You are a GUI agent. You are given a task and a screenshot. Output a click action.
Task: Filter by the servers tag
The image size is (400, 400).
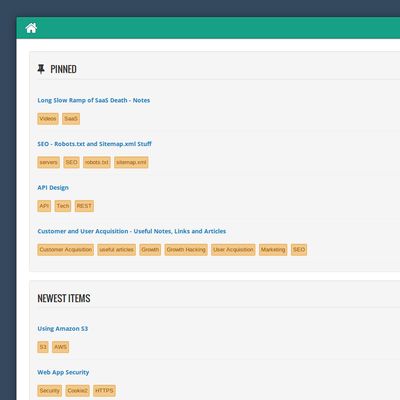coord(49,162)
